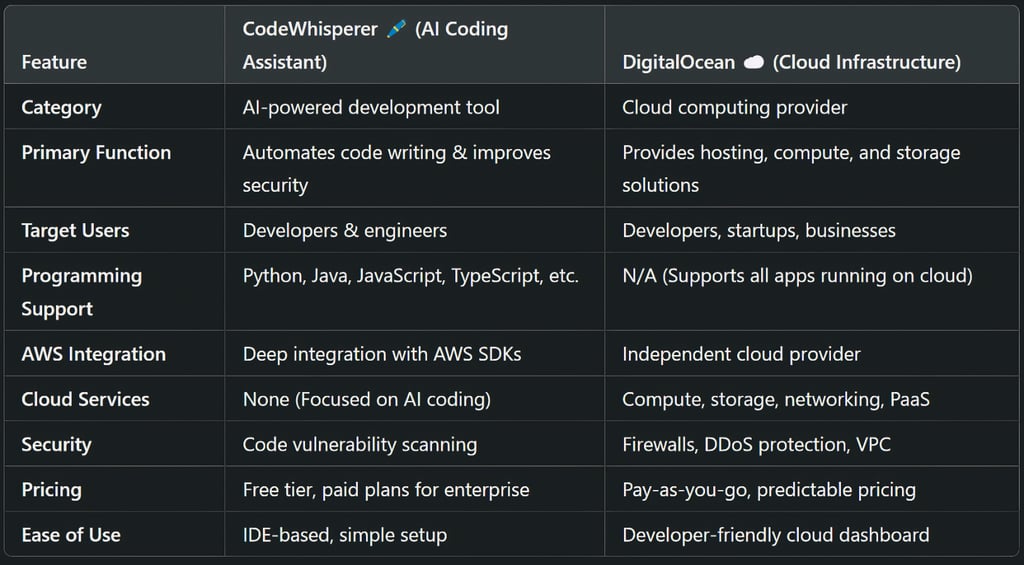Click the 'Pricing' row label
The height and width of the screenshot is (565, 1024).
pyautogui.click(x=52, y=490)
